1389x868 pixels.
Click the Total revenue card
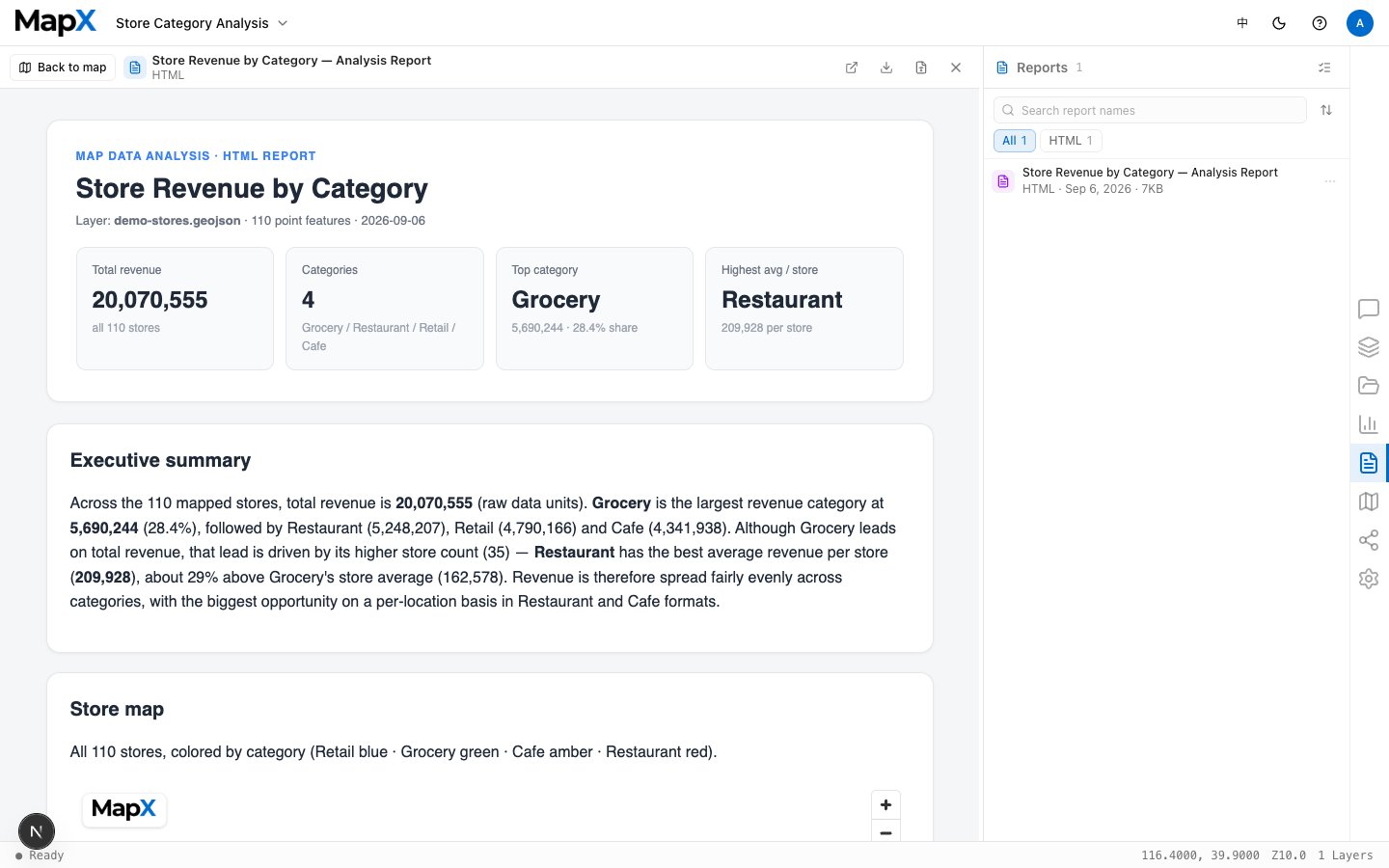(175, 309)
